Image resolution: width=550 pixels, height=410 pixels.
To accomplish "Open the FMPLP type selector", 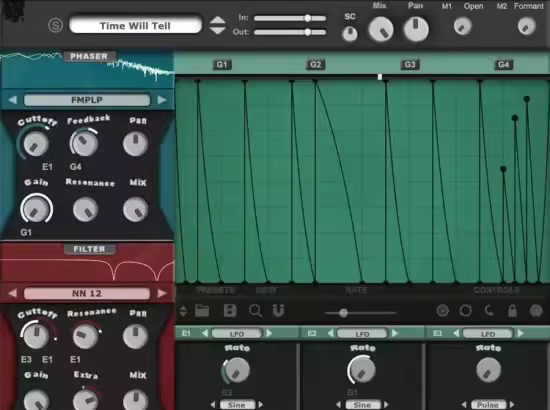I will click(87, 100).
